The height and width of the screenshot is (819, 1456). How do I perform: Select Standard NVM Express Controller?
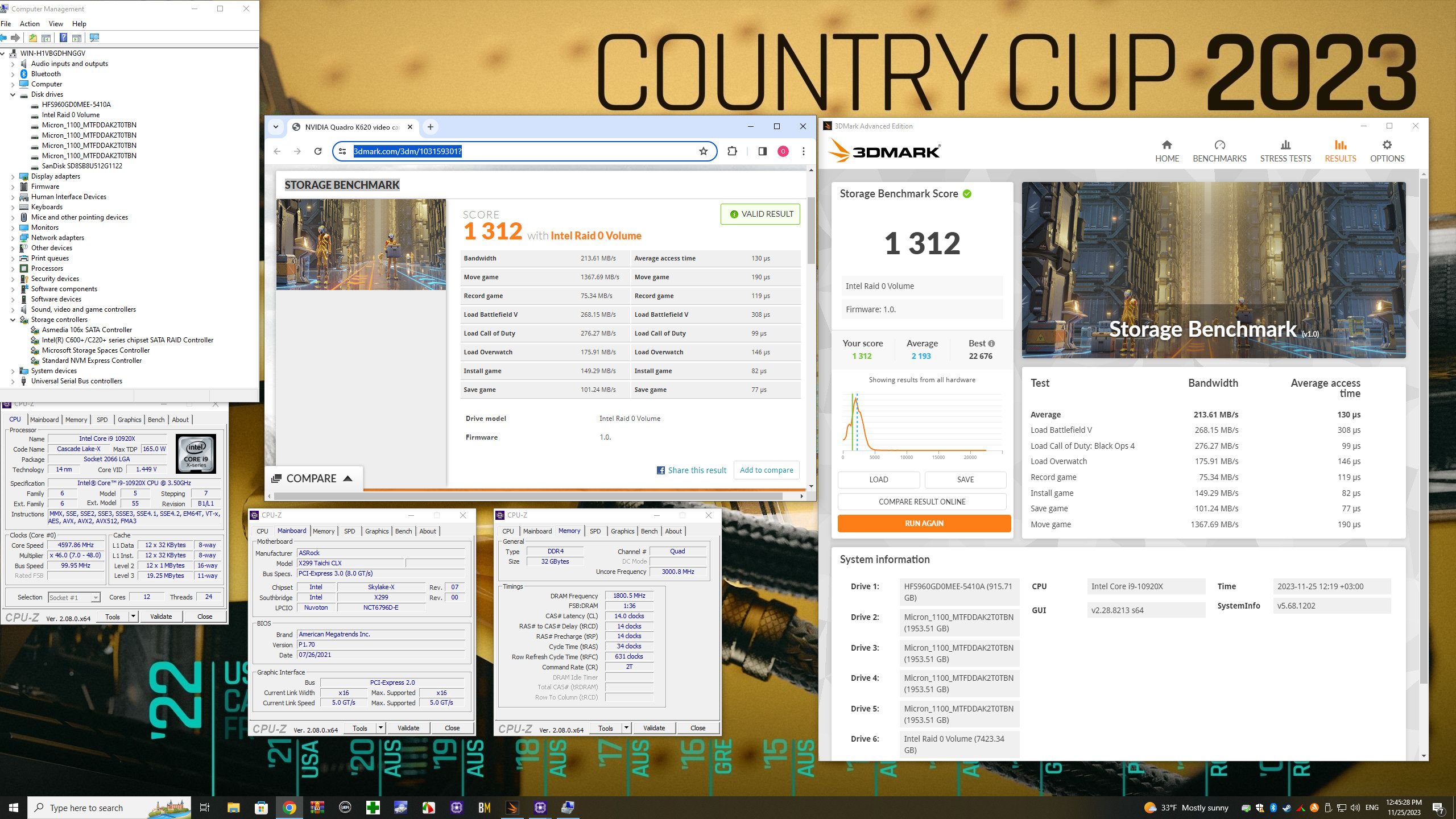92,361
